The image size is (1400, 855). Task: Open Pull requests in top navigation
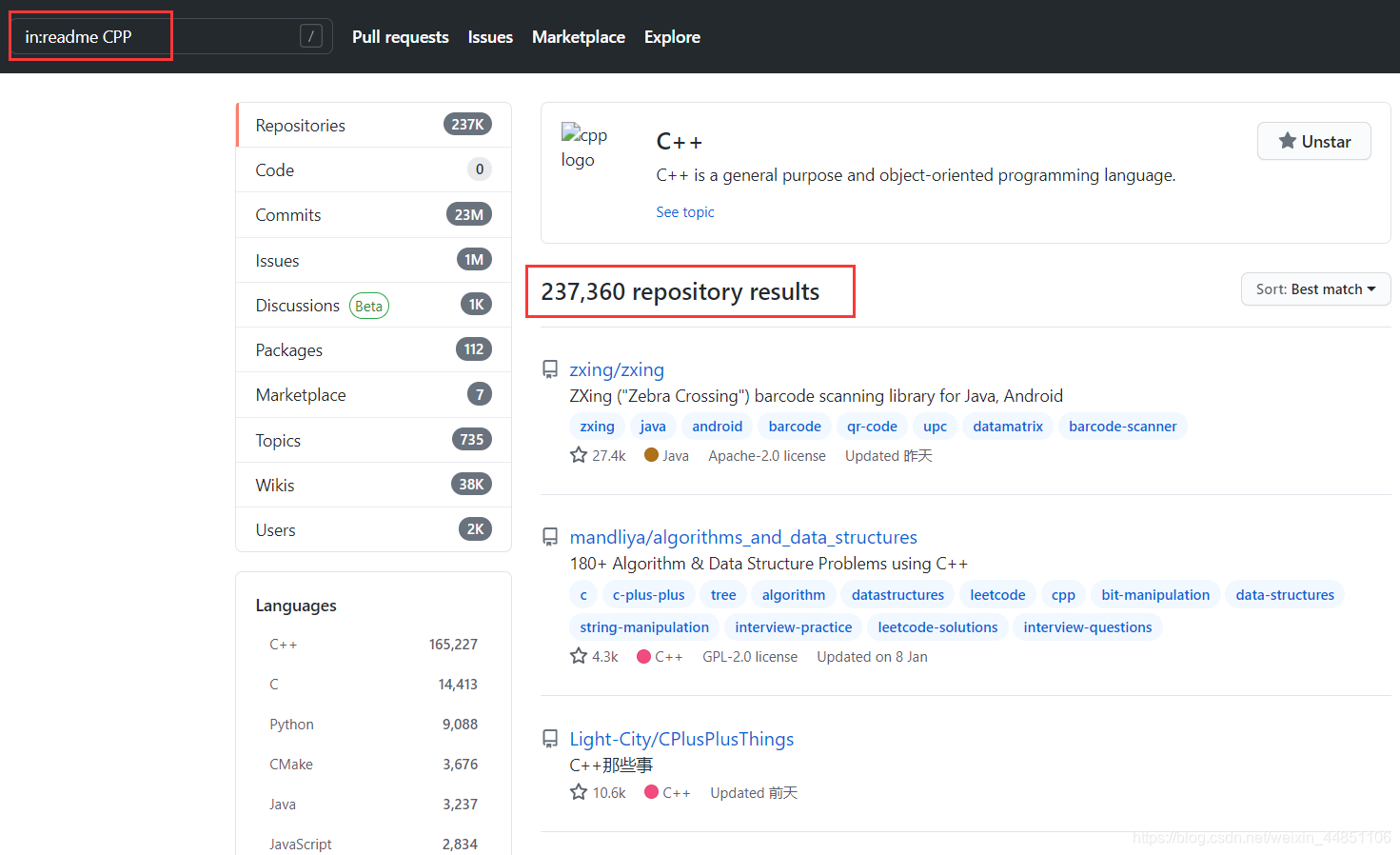click(x=400, y=37)
